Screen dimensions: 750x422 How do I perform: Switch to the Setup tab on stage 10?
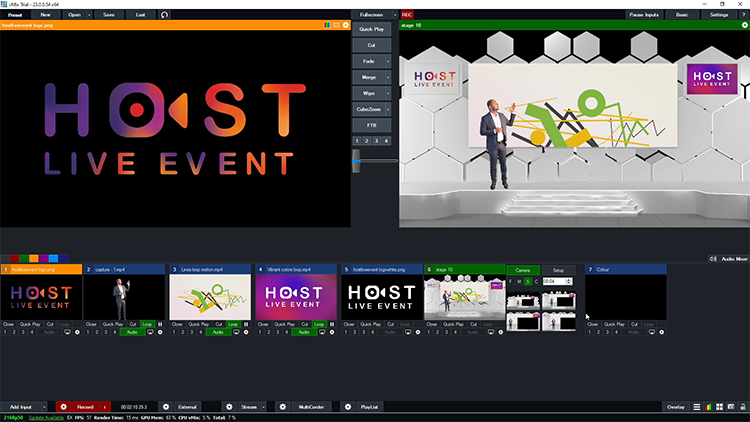[558, 270]
